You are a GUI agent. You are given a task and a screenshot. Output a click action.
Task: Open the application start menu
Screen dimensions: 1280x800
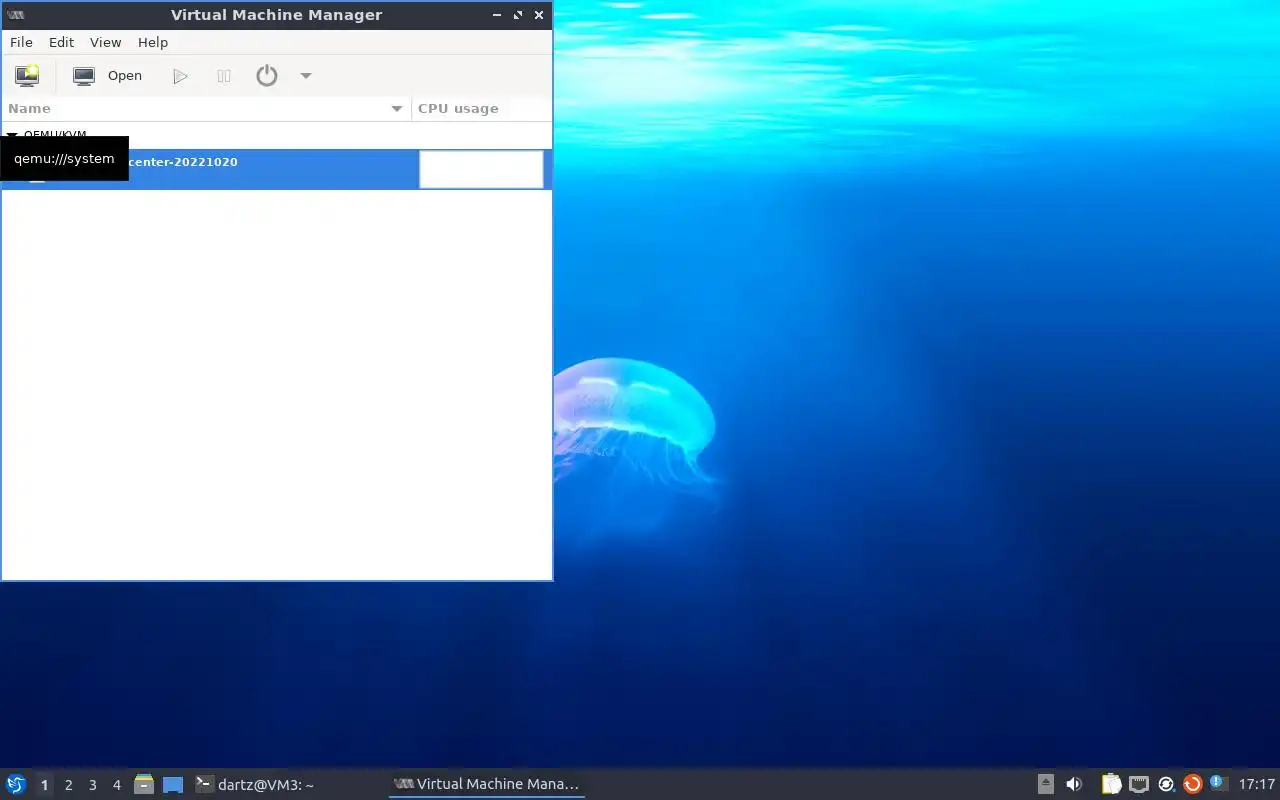[16, 784]
